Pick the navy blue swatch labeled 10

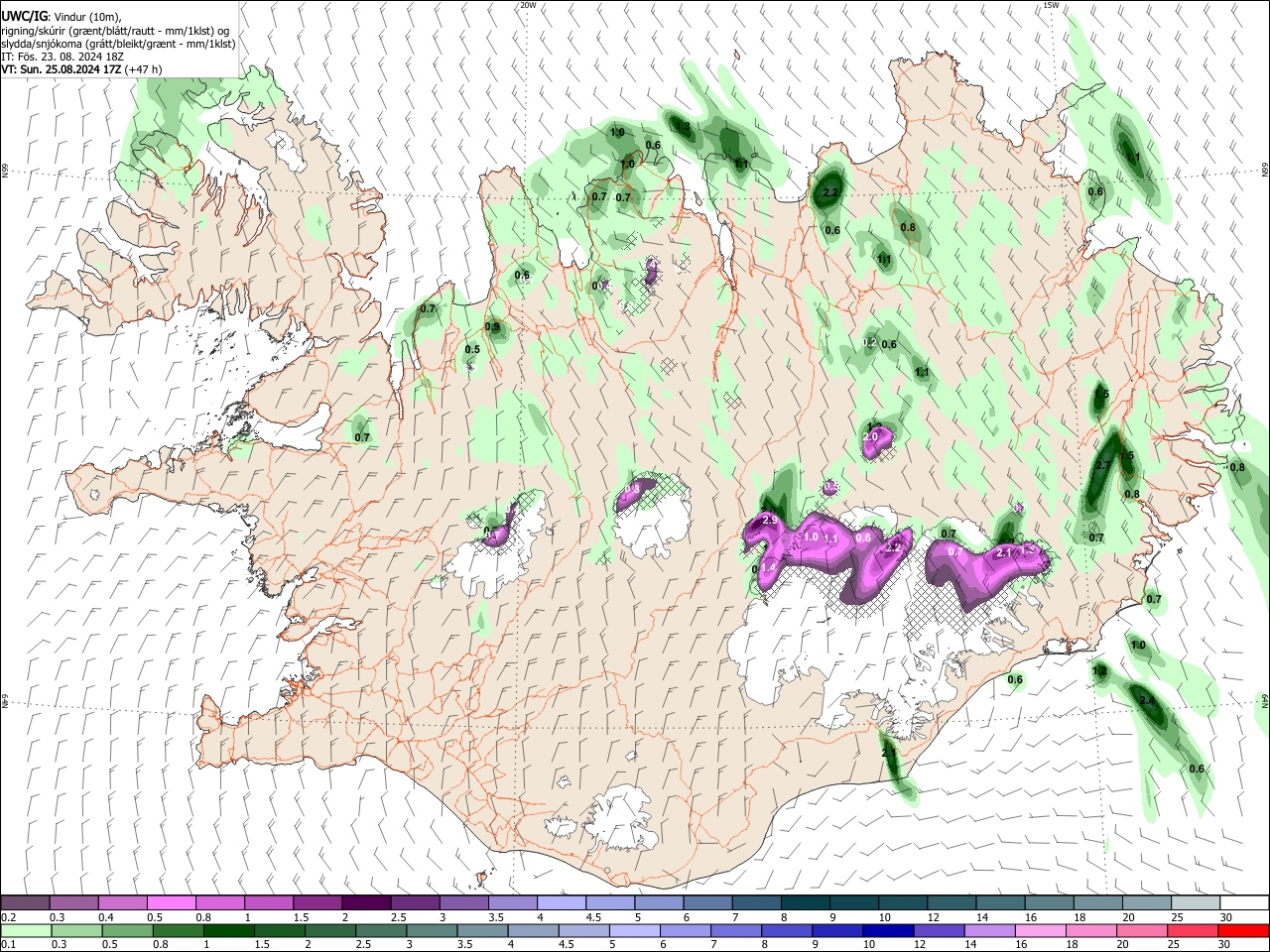click(x=887, y=930)
